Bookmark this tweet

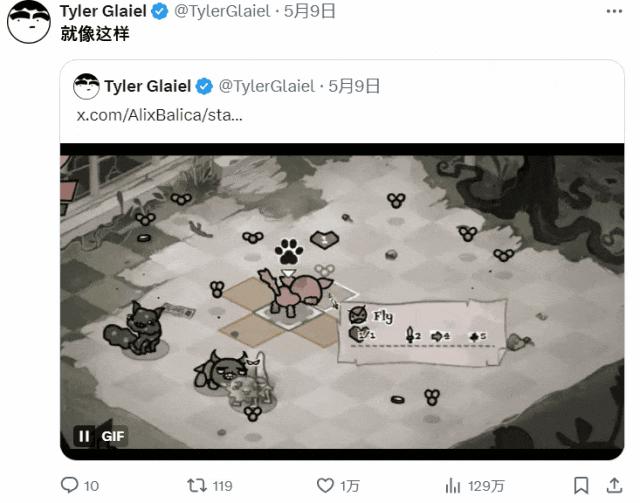coord(581,485)
